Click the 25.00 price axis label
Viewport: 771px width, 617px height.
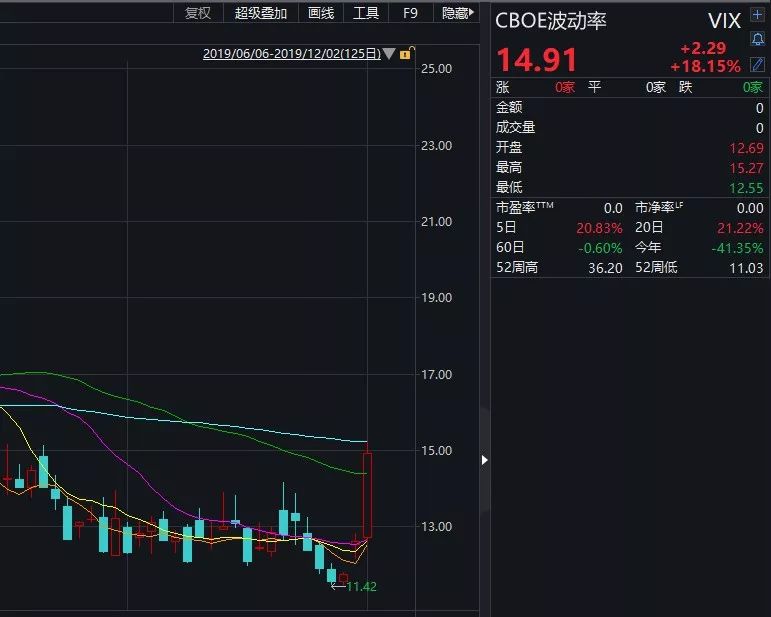436,68
